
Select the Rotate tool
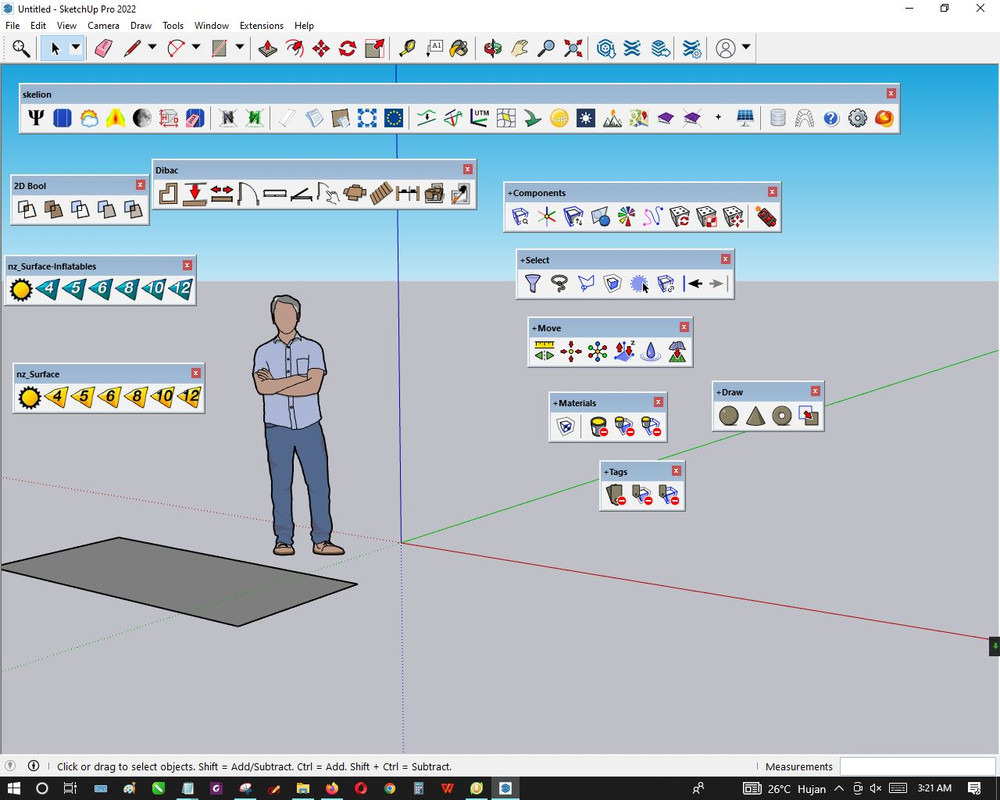click(x=348, y=48)
